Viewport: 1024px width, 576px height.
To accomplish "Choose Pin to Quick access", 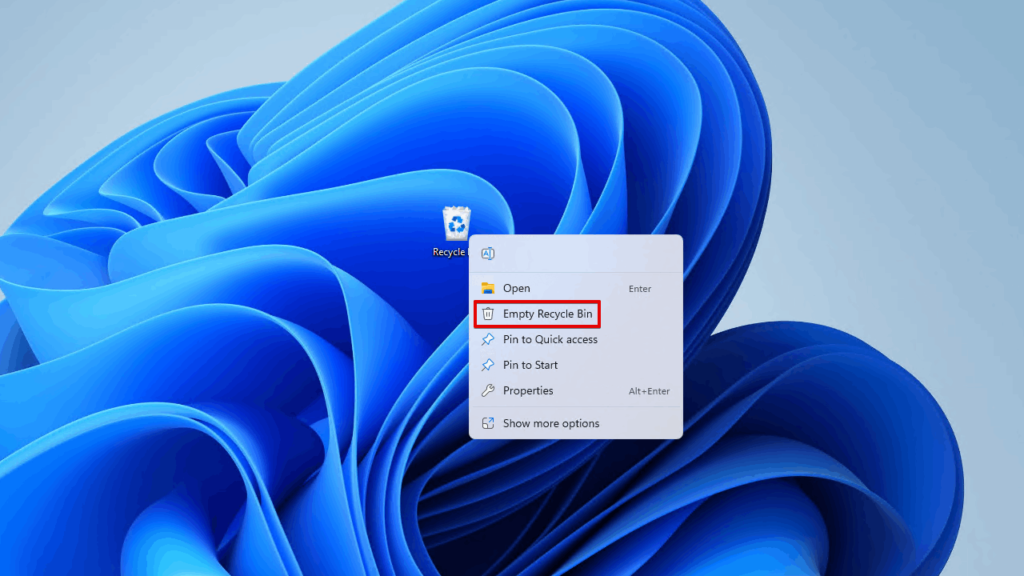I will pos(552,339).
